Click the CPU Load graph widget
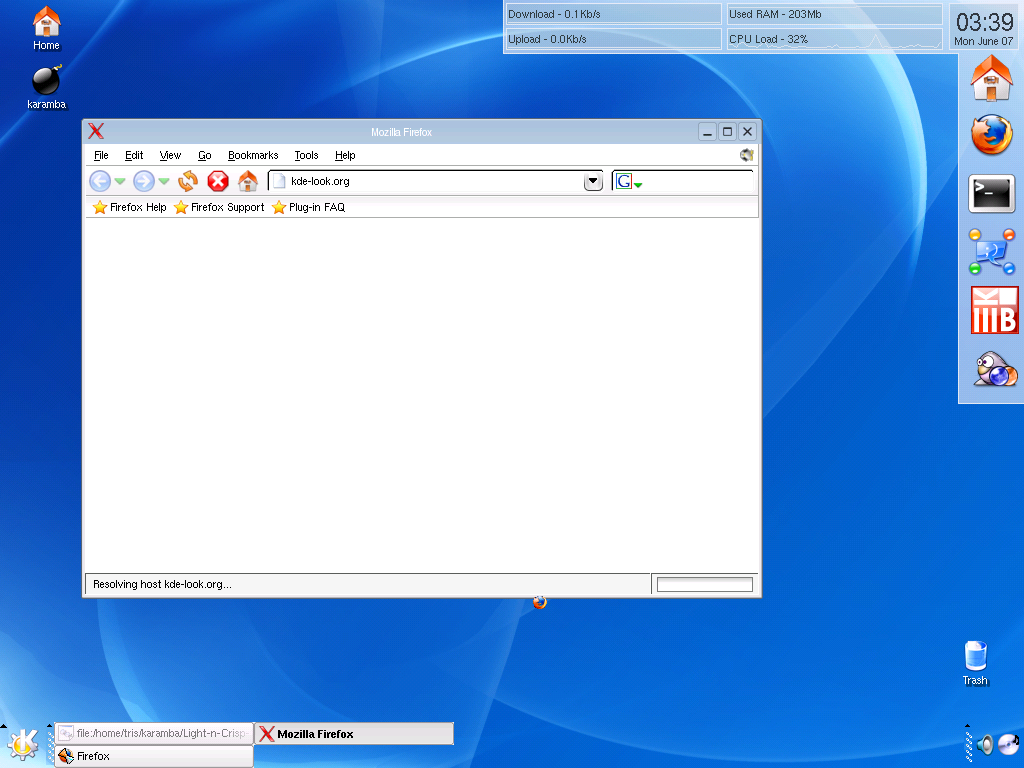1024x768 pixels. click(835, 39)
